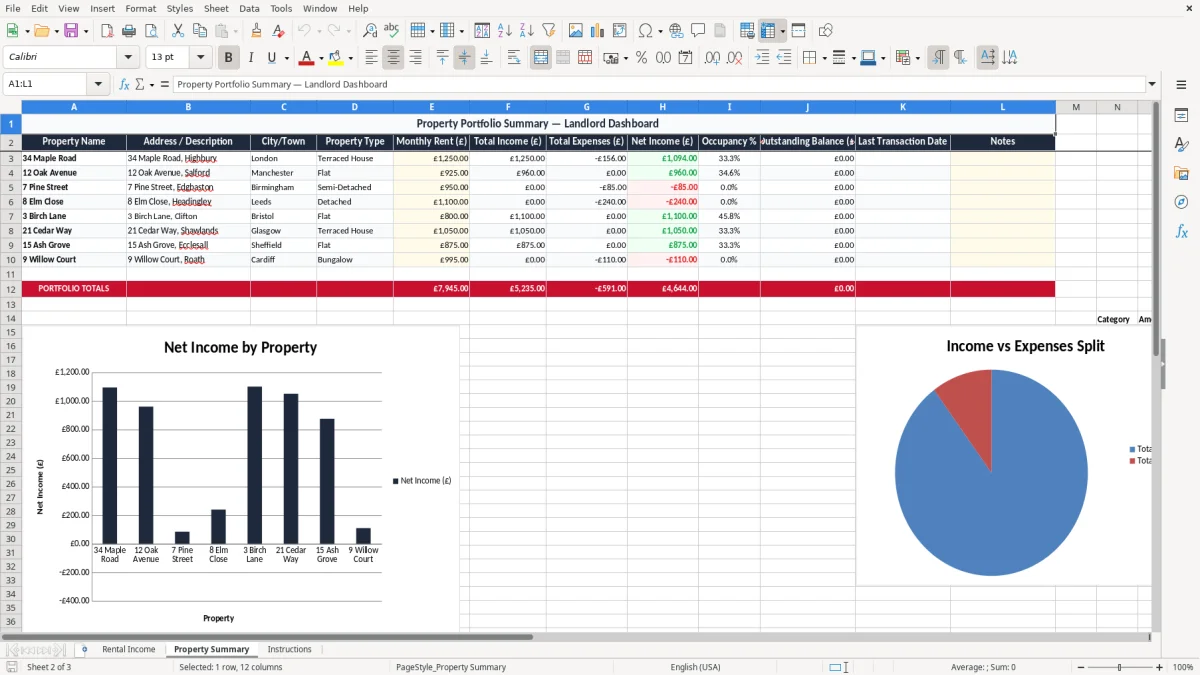Open sidebar Navigator compass icon
Image resolution: width=1200 pixels, height=675 pixels.
1181,202
